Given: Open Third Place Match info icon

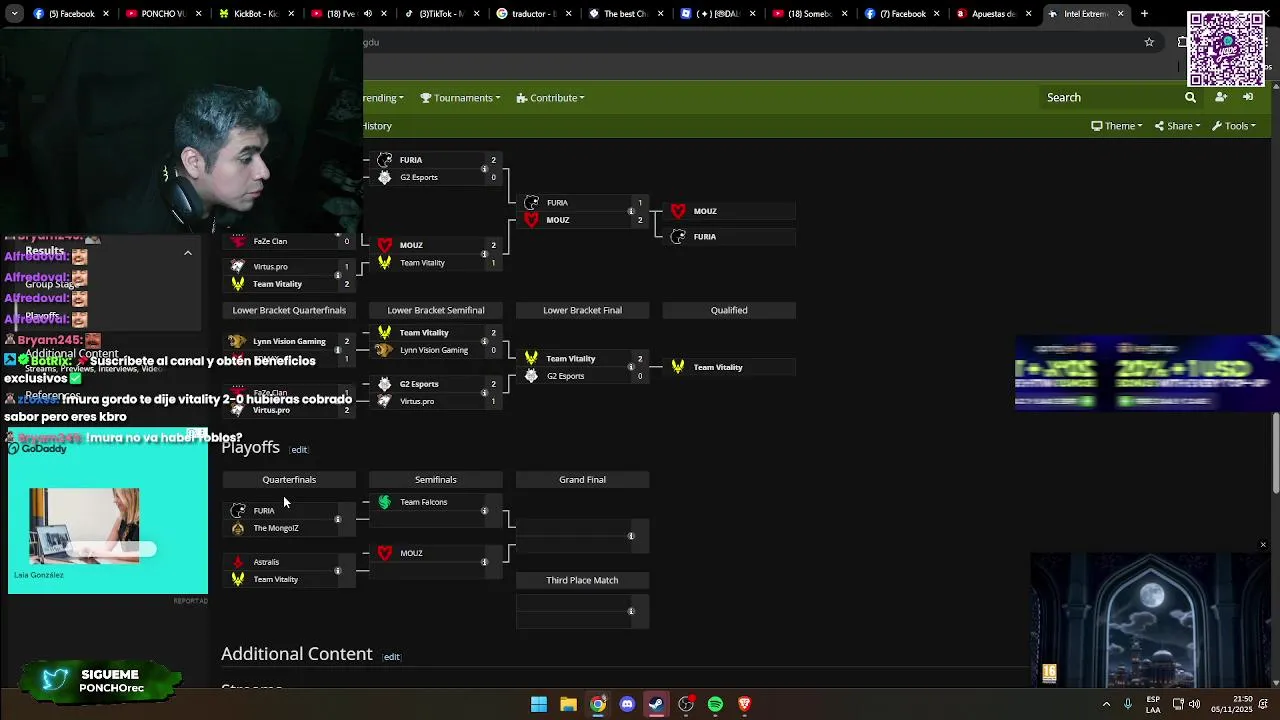Looking at the screenshot, I should (x=631, y=611).
